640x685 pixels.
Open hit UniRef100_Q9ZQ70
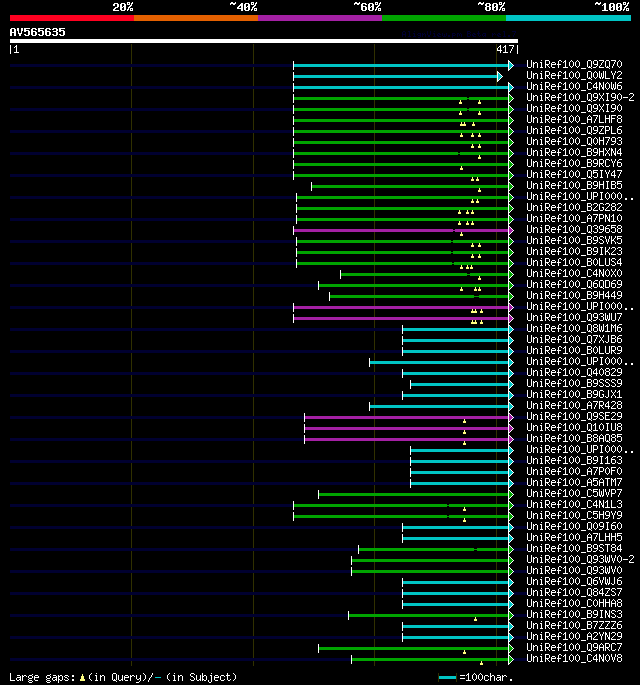[x=574, y=64]
